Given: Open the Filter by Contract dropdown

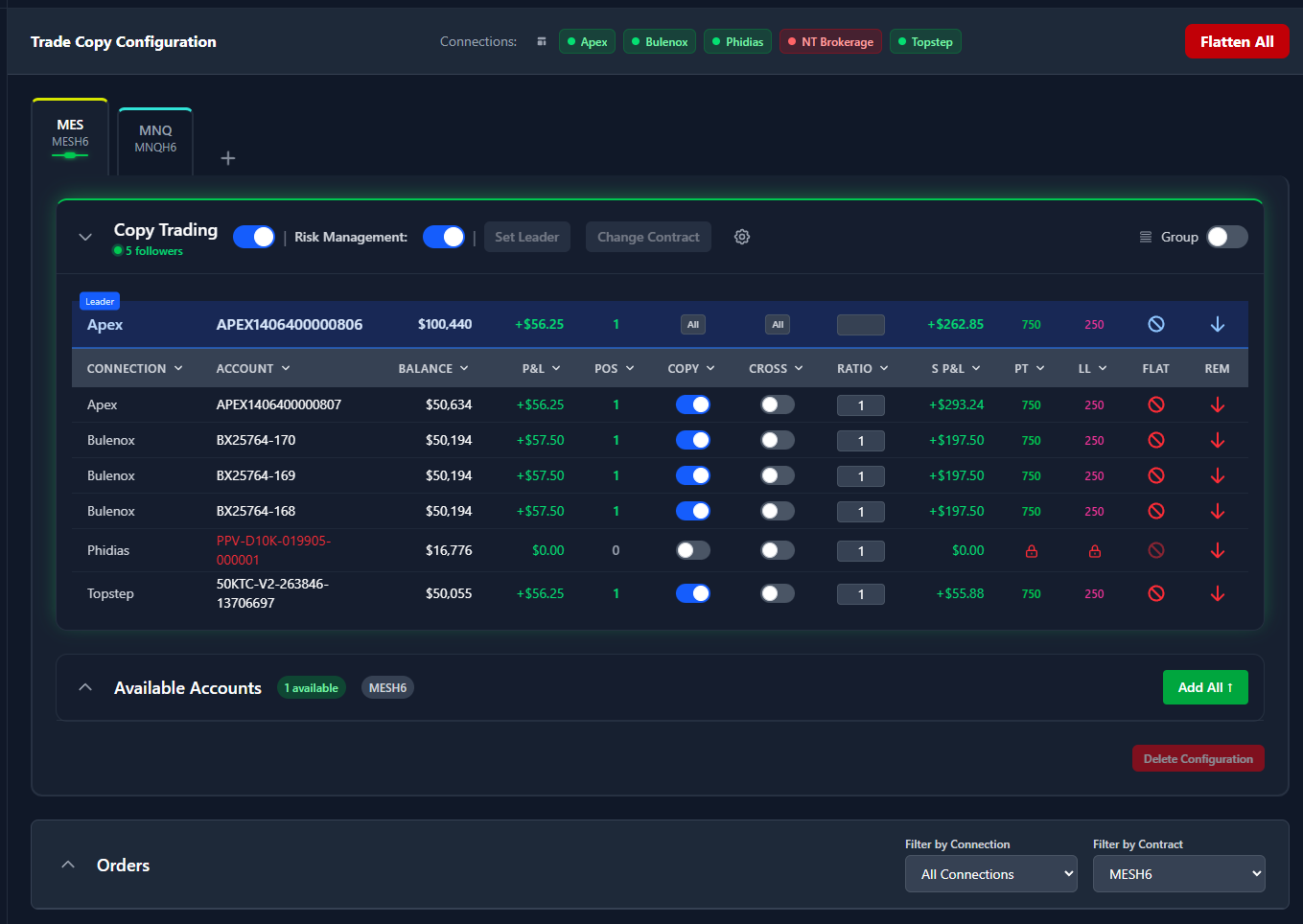Looking at the screenshot, I should (x=1178, y=873).
